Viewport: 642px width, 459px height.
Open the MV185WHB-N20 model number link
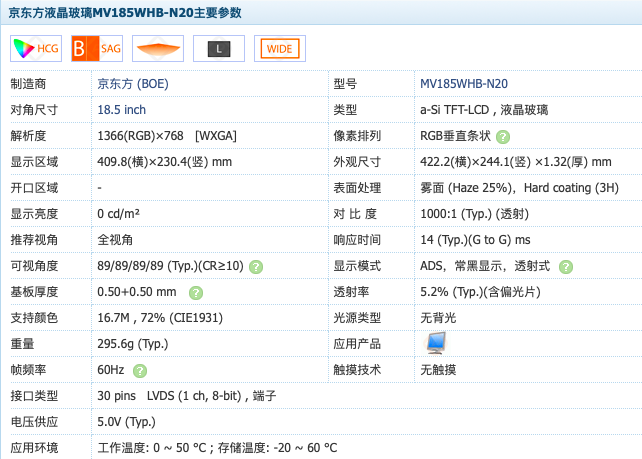click(464, 84)
